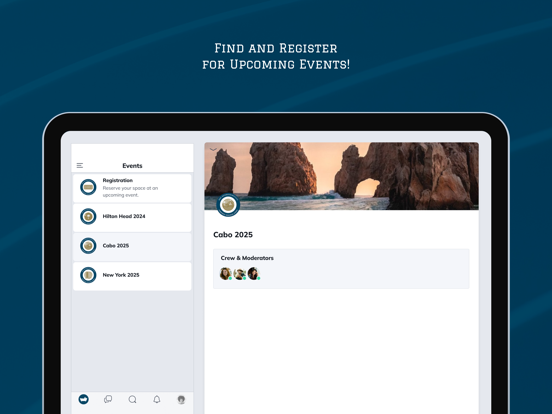
Task: Click the Cabo 2025 badge icon
Action: pyautogui.click(x=88, y=246)
